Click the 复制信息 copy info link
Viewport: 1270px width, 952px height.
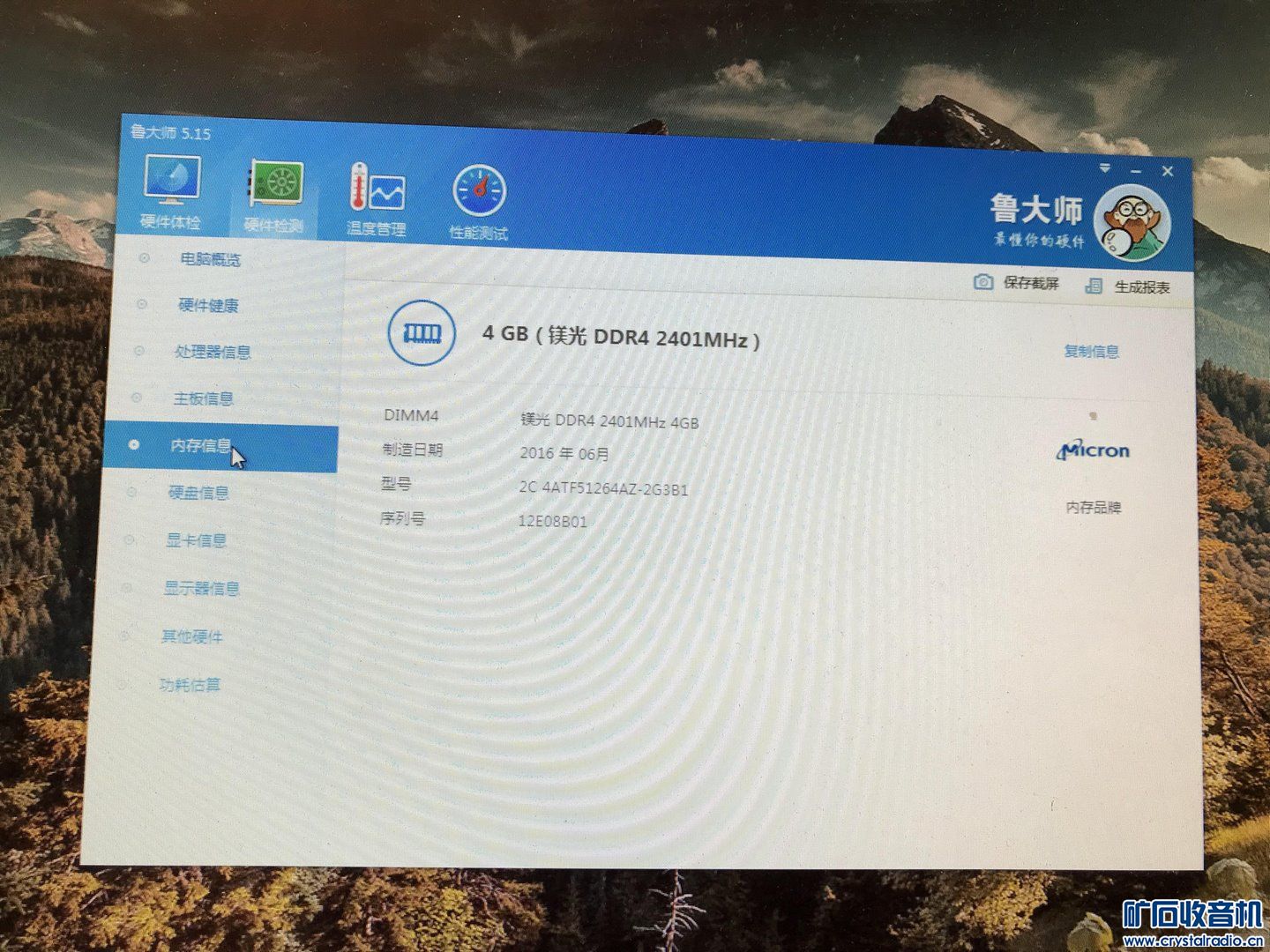pyautogui.click(x=1091, y=352)
